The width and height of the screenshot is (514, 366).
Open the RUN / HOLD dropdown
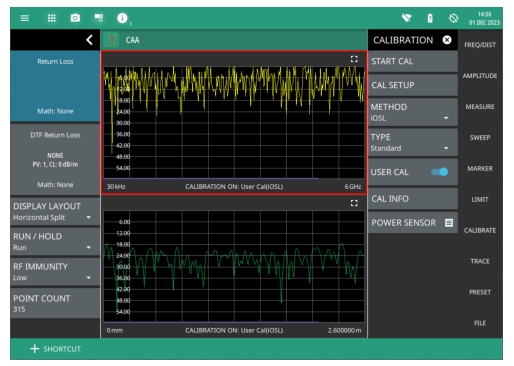pyautogui.click(x=55, y=242)
